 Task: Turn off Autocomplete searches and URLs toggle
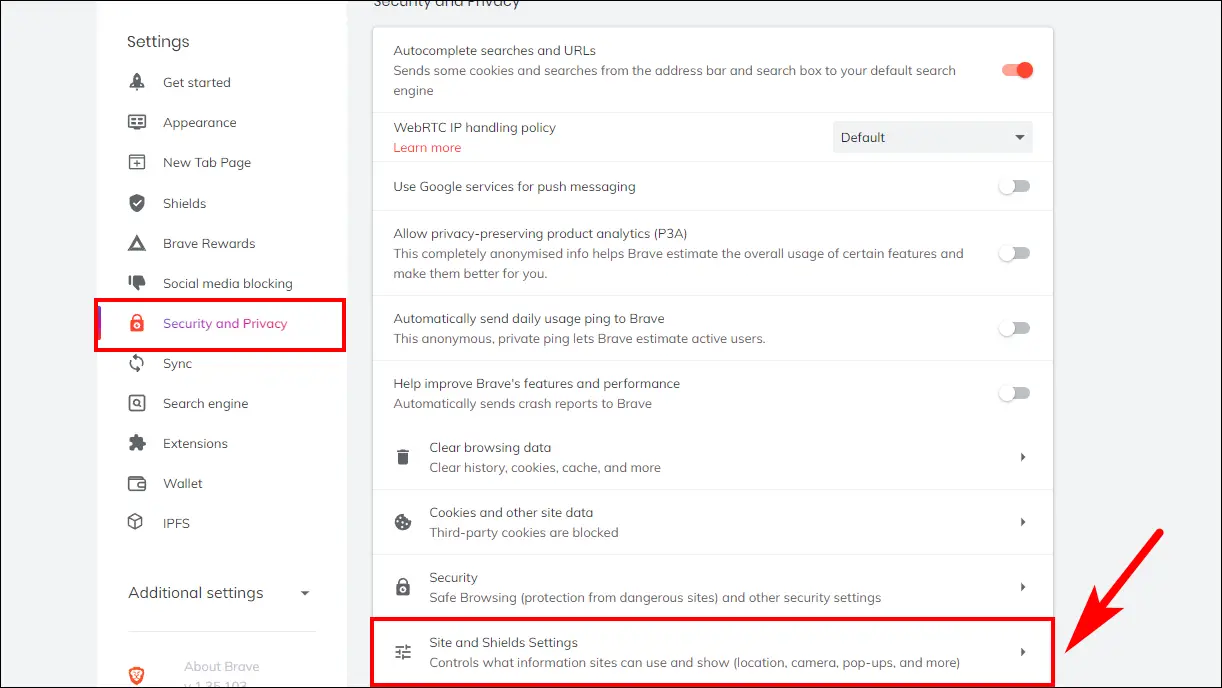(1016, 70)
